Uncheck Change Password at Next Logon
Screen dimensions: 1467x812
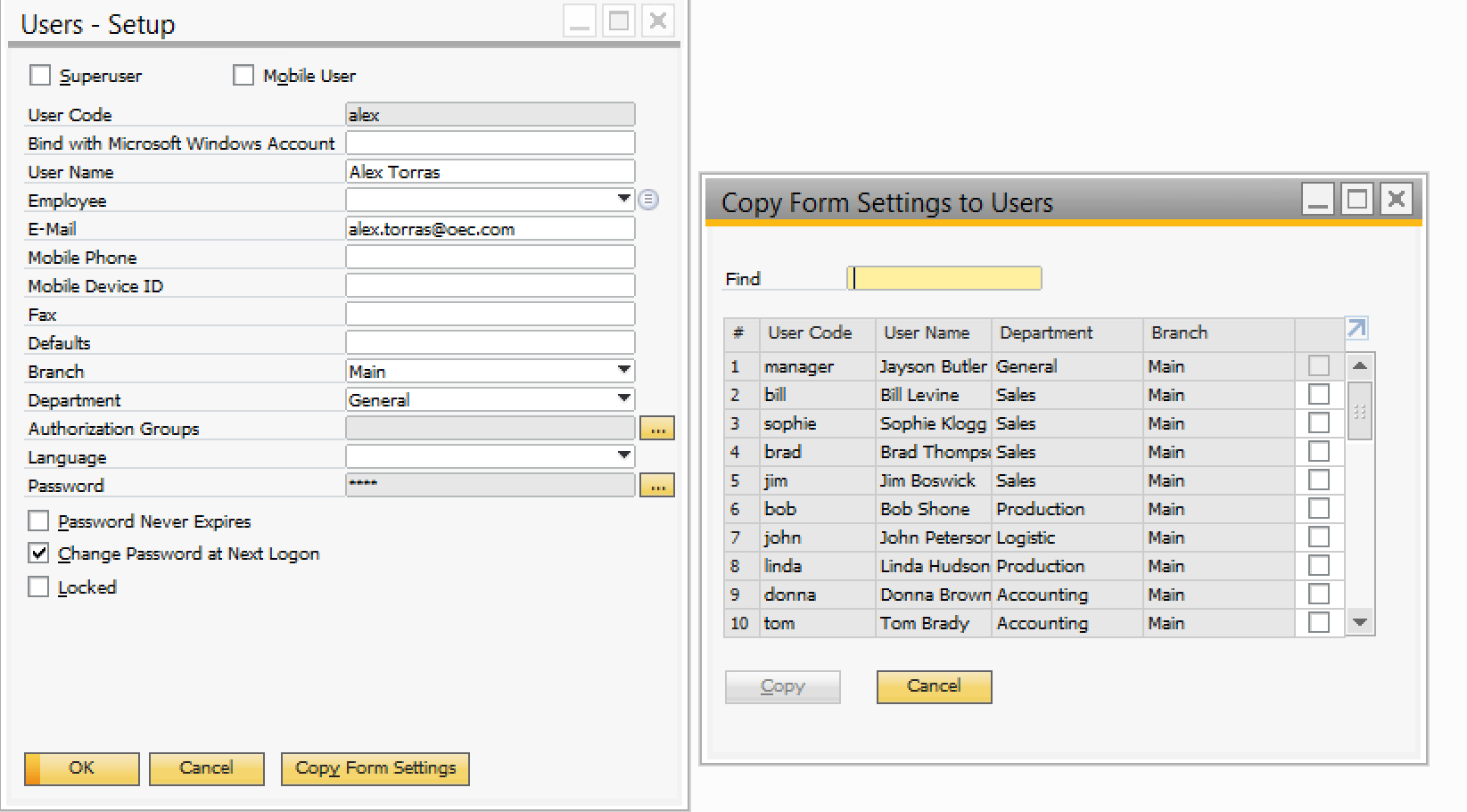click(38, 554)
